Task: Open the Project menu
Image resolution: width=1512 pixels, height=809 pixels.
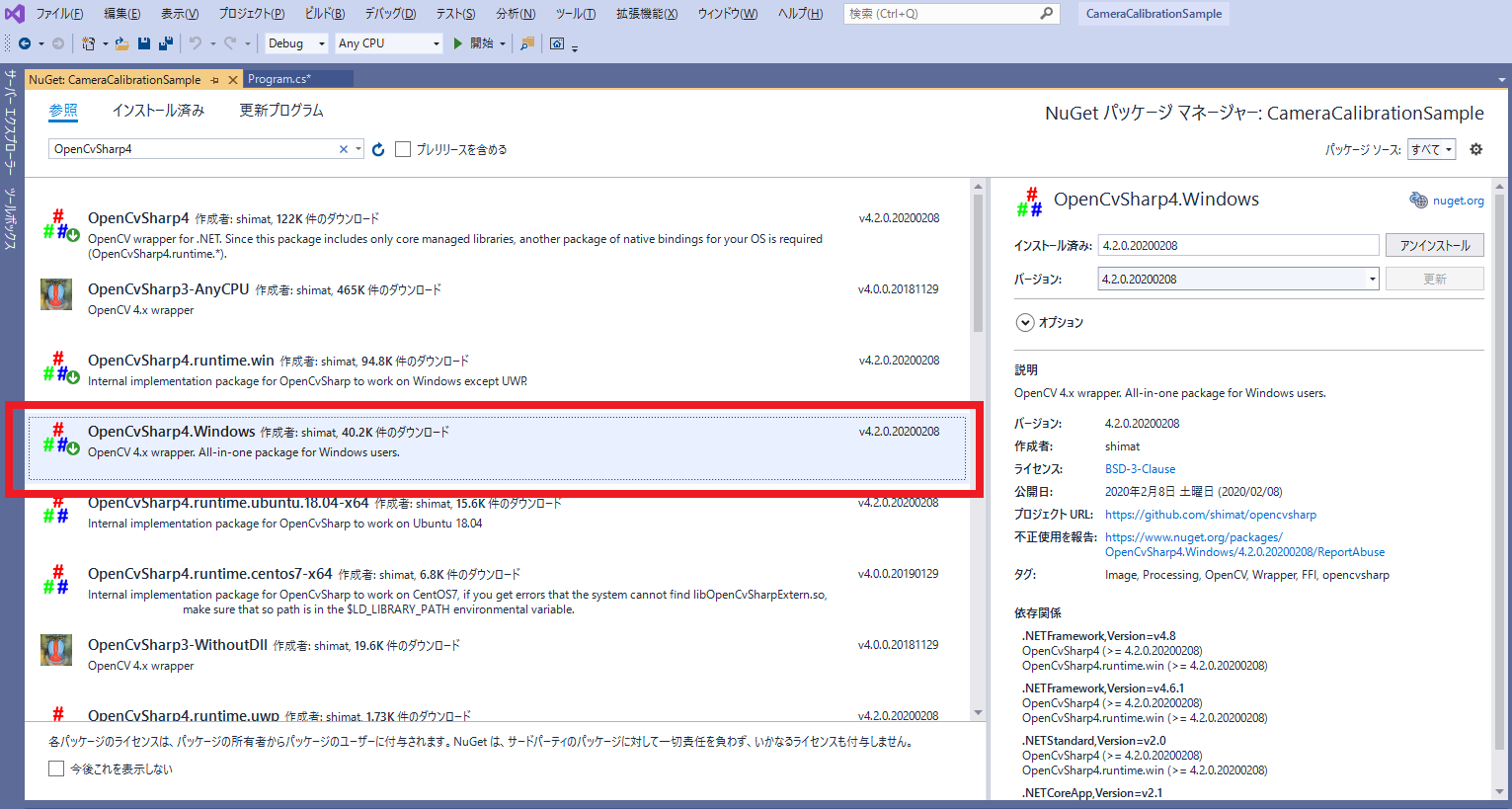Action: (252, 14)
